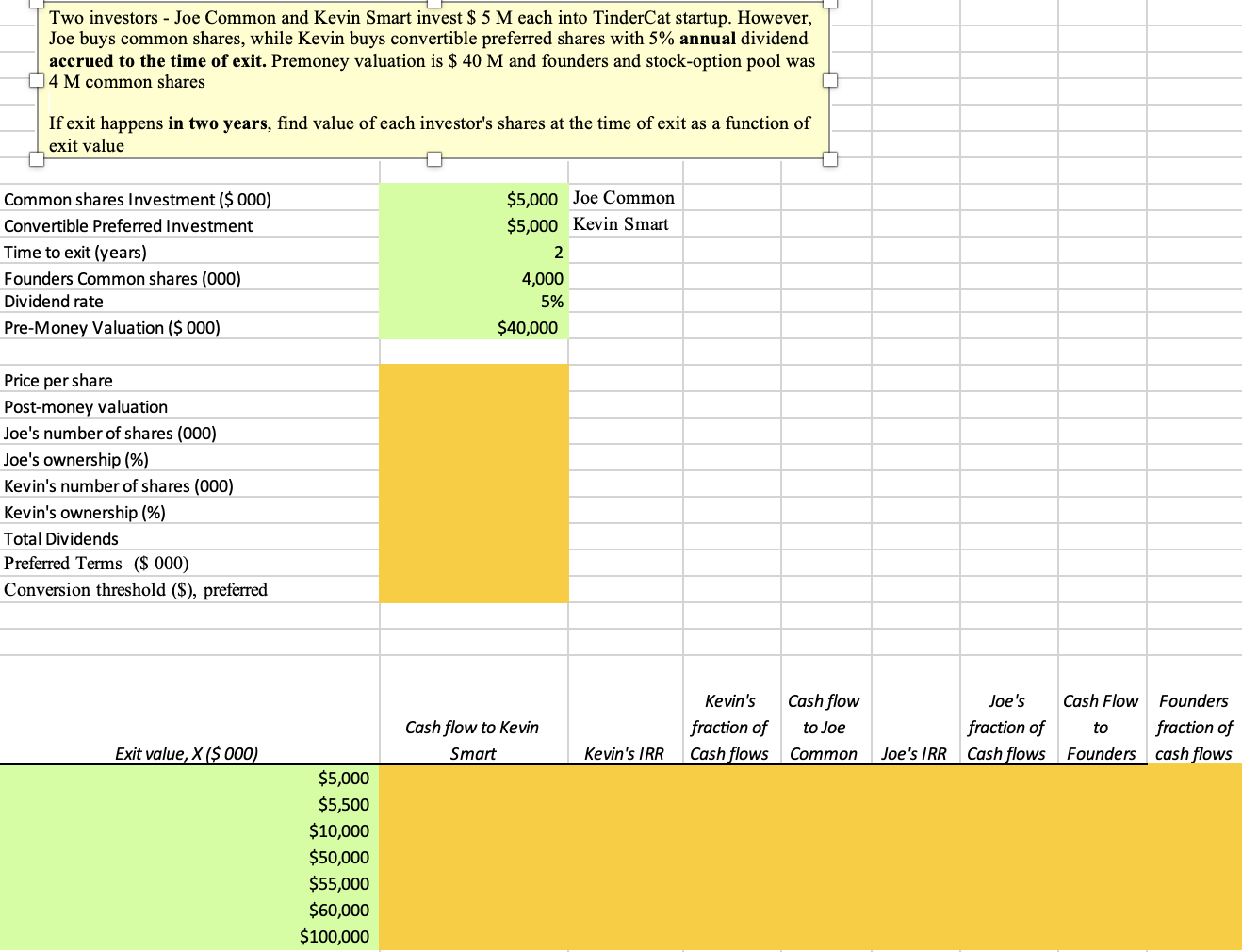Select the "Conversion threshold ($), preferred" label
This screenshot has height=952, width=1242.
136,590
